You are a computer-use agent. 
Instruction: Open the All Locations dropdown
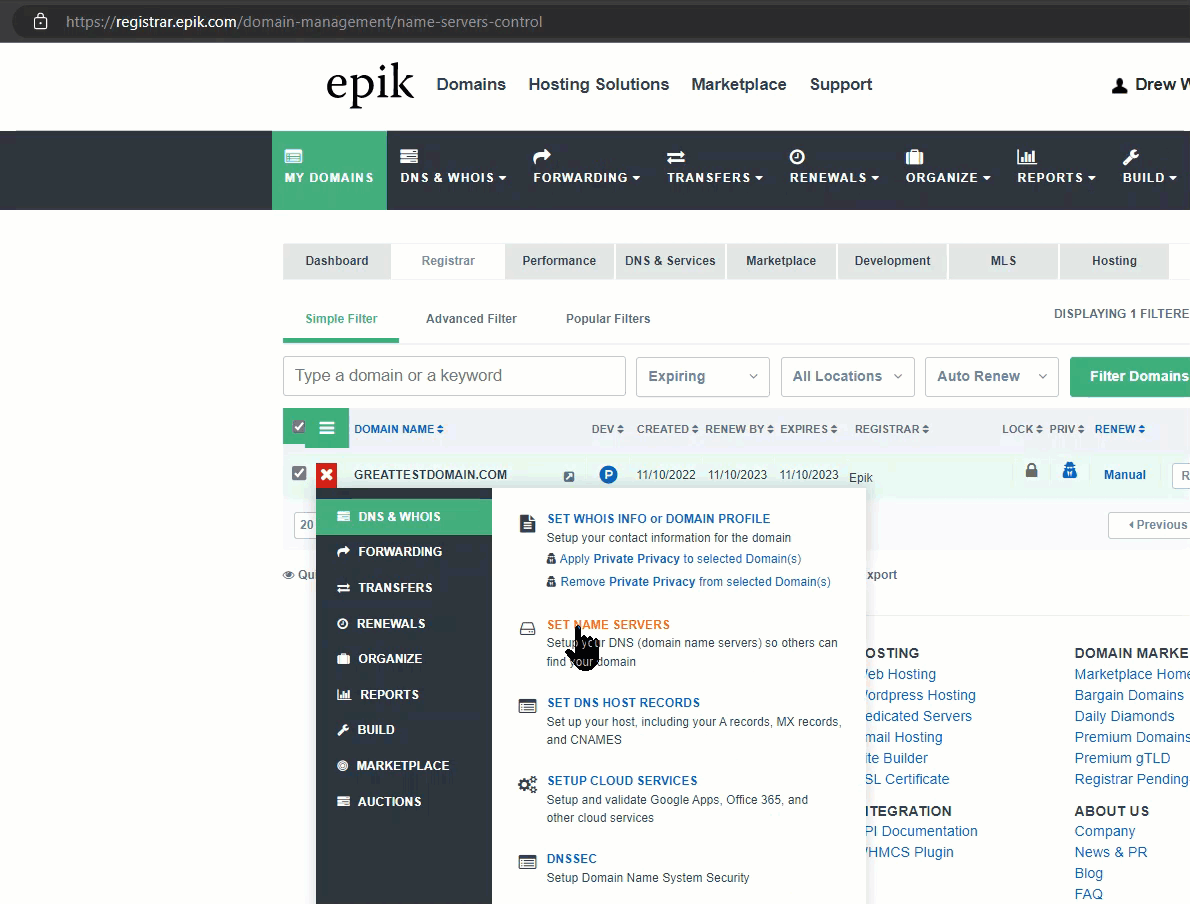847,376
